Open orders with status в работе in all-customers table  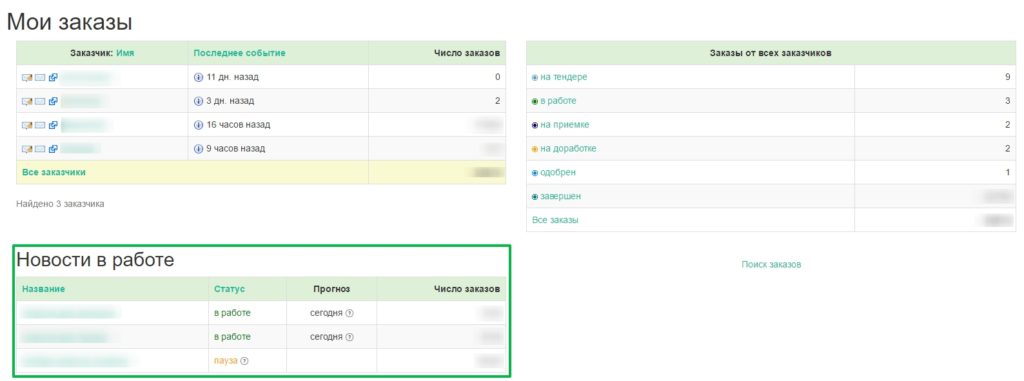558,101
